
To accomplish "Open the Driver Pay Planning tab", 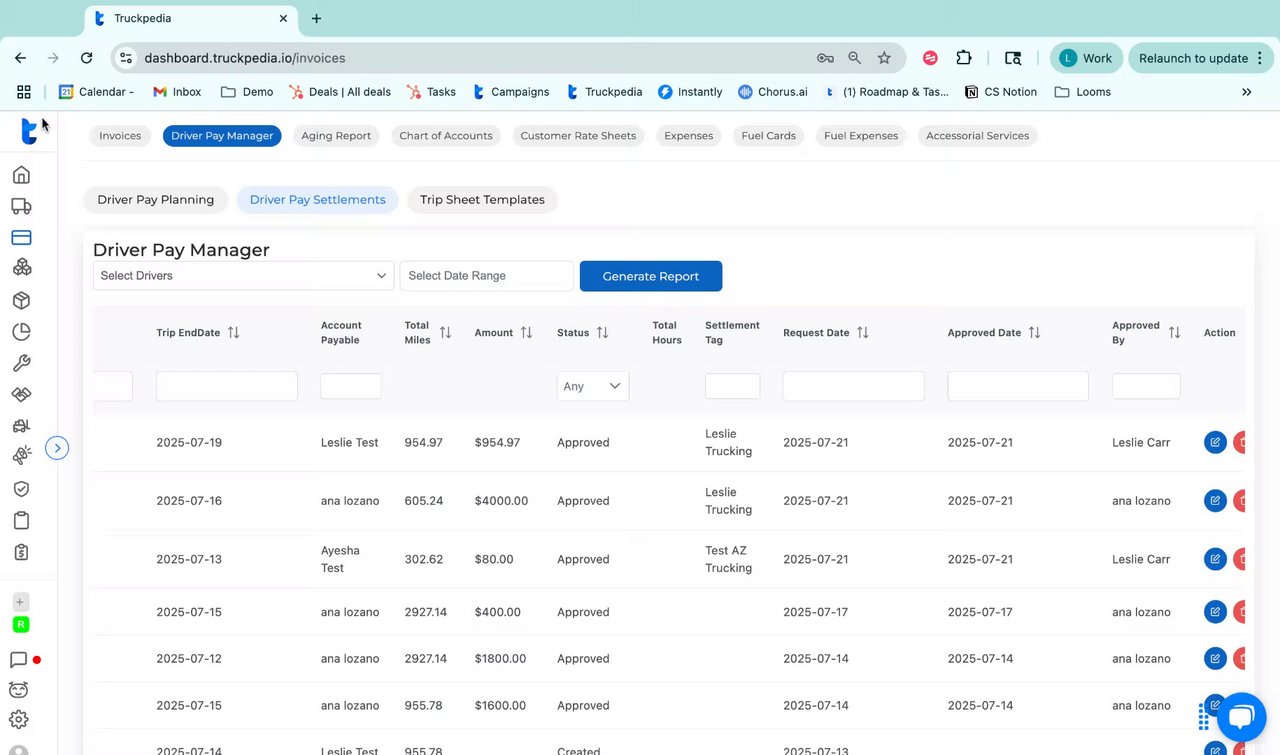I will 155,200.
